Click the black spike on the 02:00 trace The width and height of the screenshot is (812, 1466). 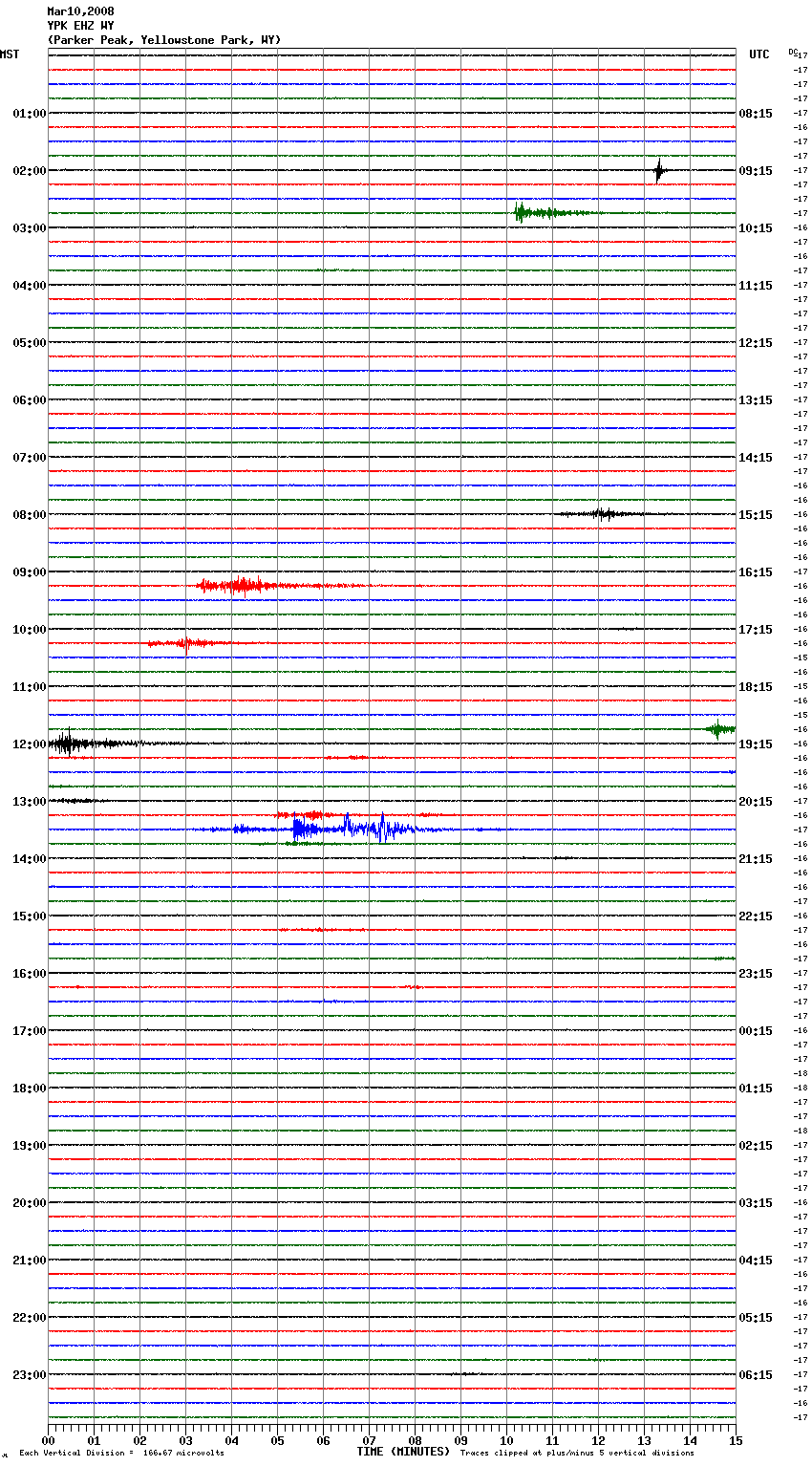click(658, 171)
